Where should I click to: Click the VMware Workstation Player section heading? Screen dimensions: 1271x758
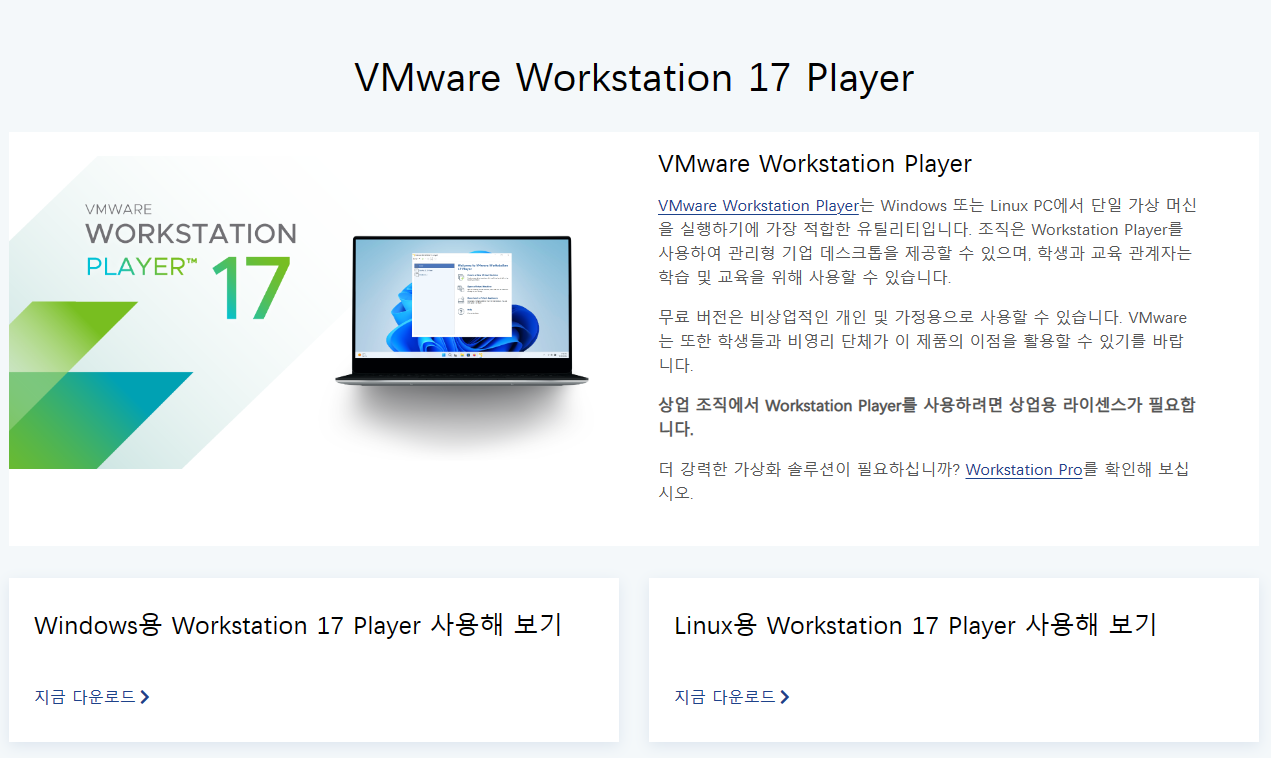coord(815,164)
